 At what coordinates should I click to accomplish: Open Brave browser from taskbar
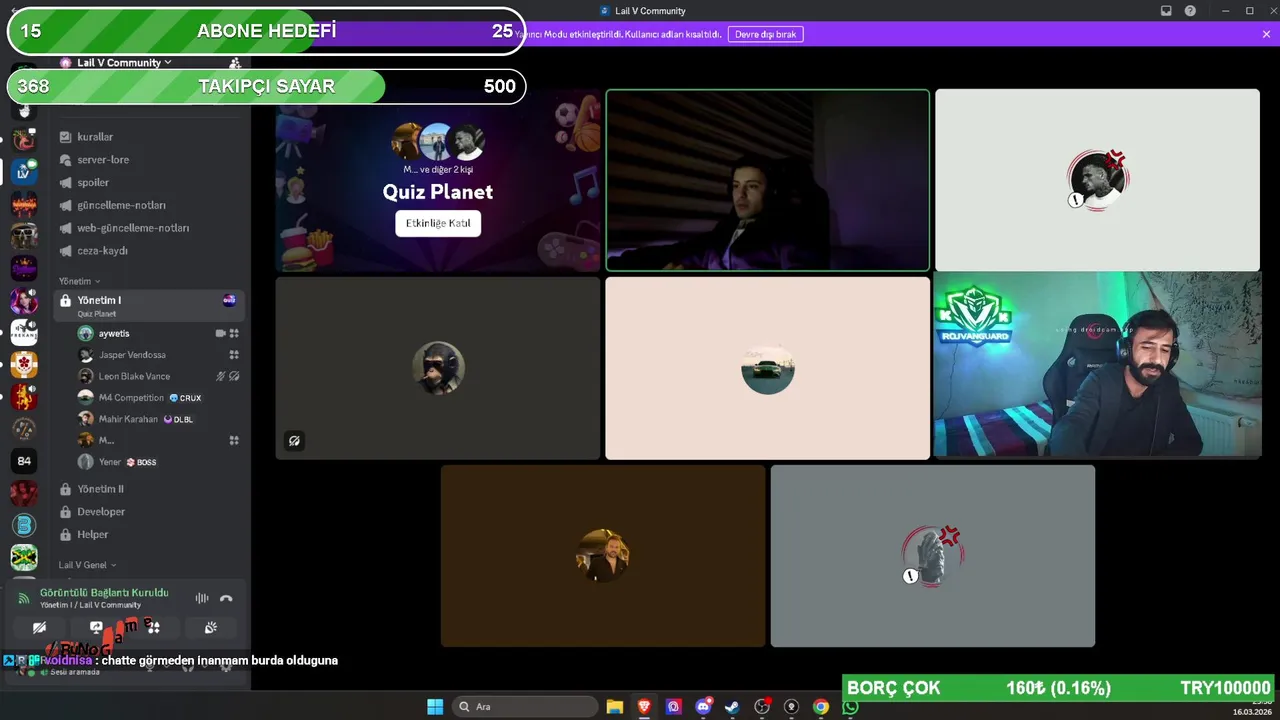coord(644,707)
